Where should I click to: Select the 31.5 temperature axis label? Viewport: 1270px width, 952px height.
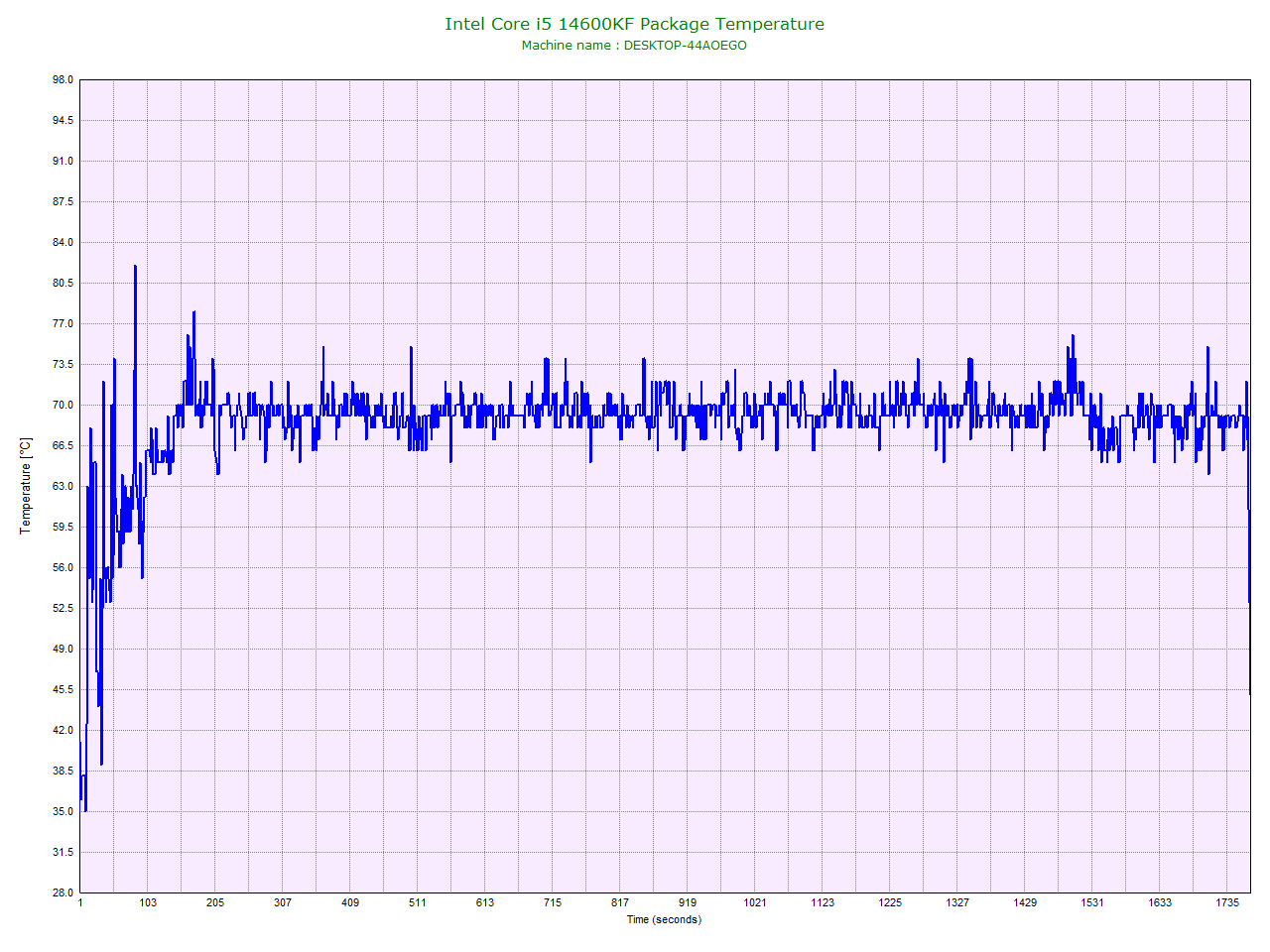[63, 852]
